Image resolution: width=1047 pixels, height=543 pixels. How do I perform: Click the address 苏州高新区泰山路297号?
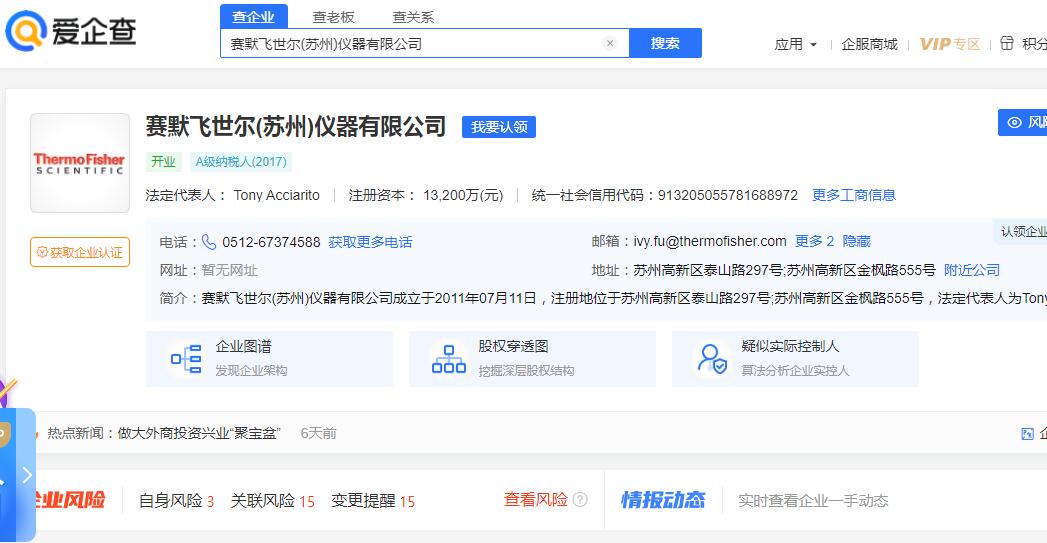[708, 270]
